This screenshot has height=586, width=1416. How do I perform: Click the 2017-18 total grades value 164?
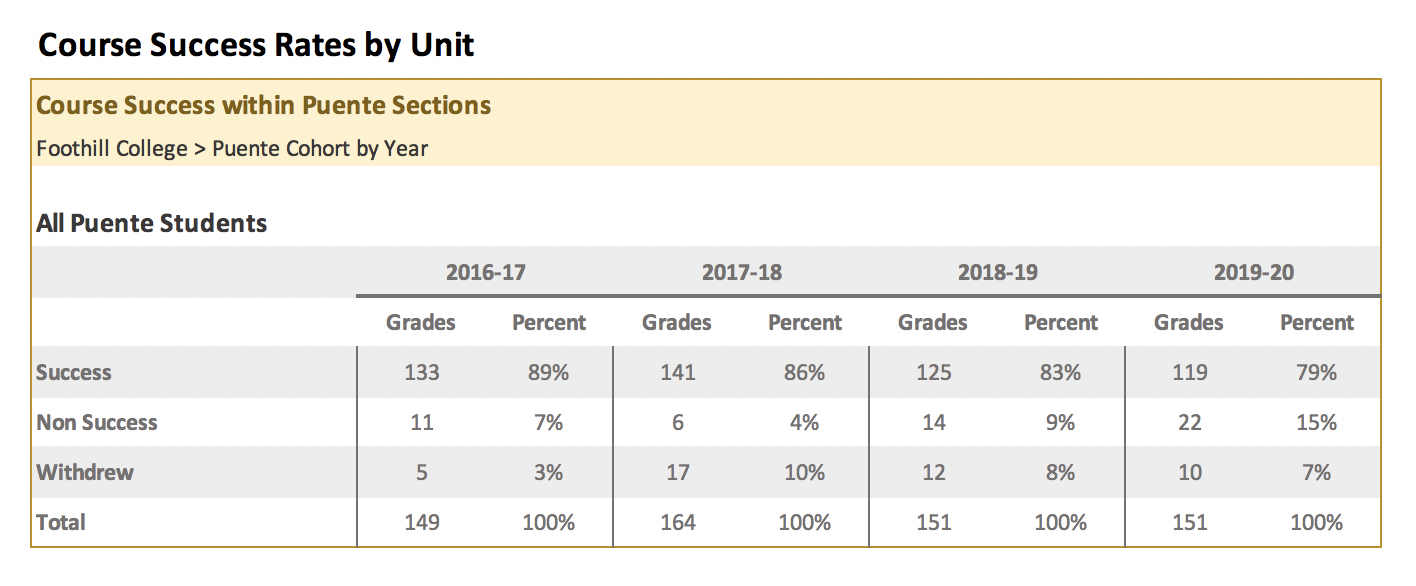point(677,522)
